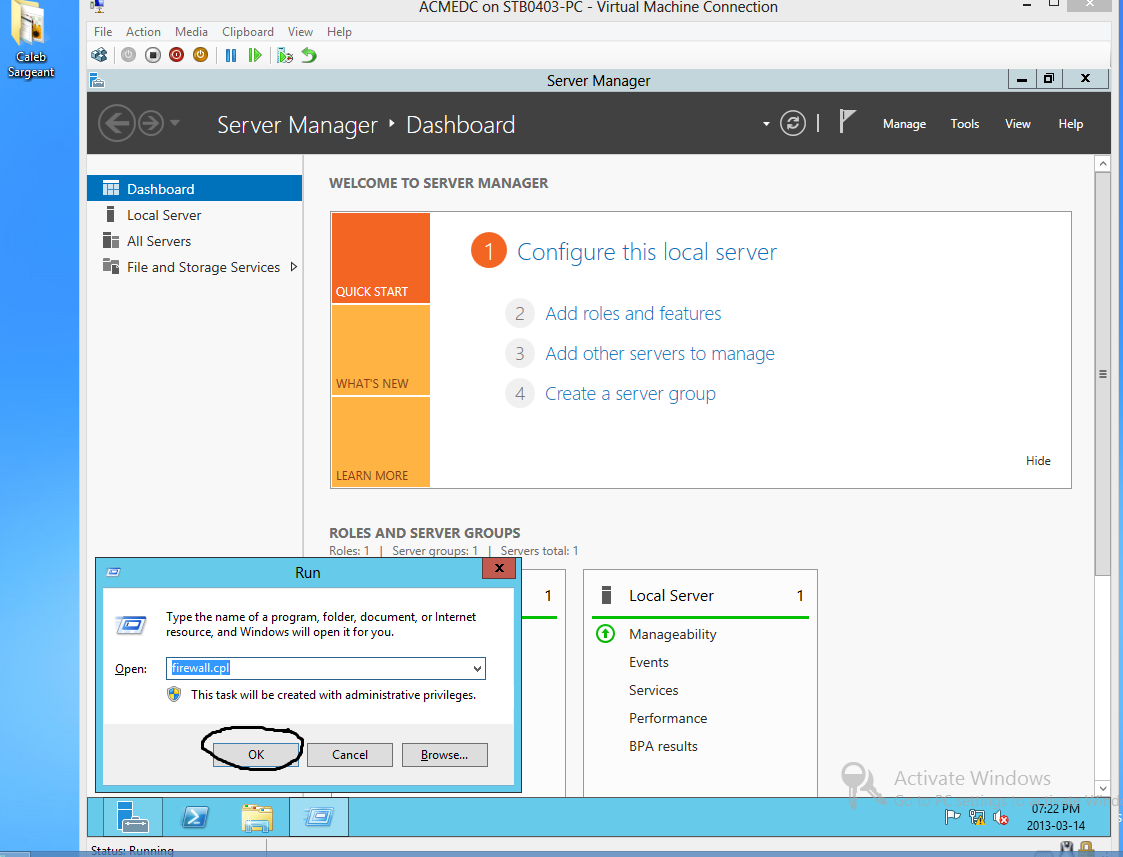Click Create a server group

click(x=630, y=394)
